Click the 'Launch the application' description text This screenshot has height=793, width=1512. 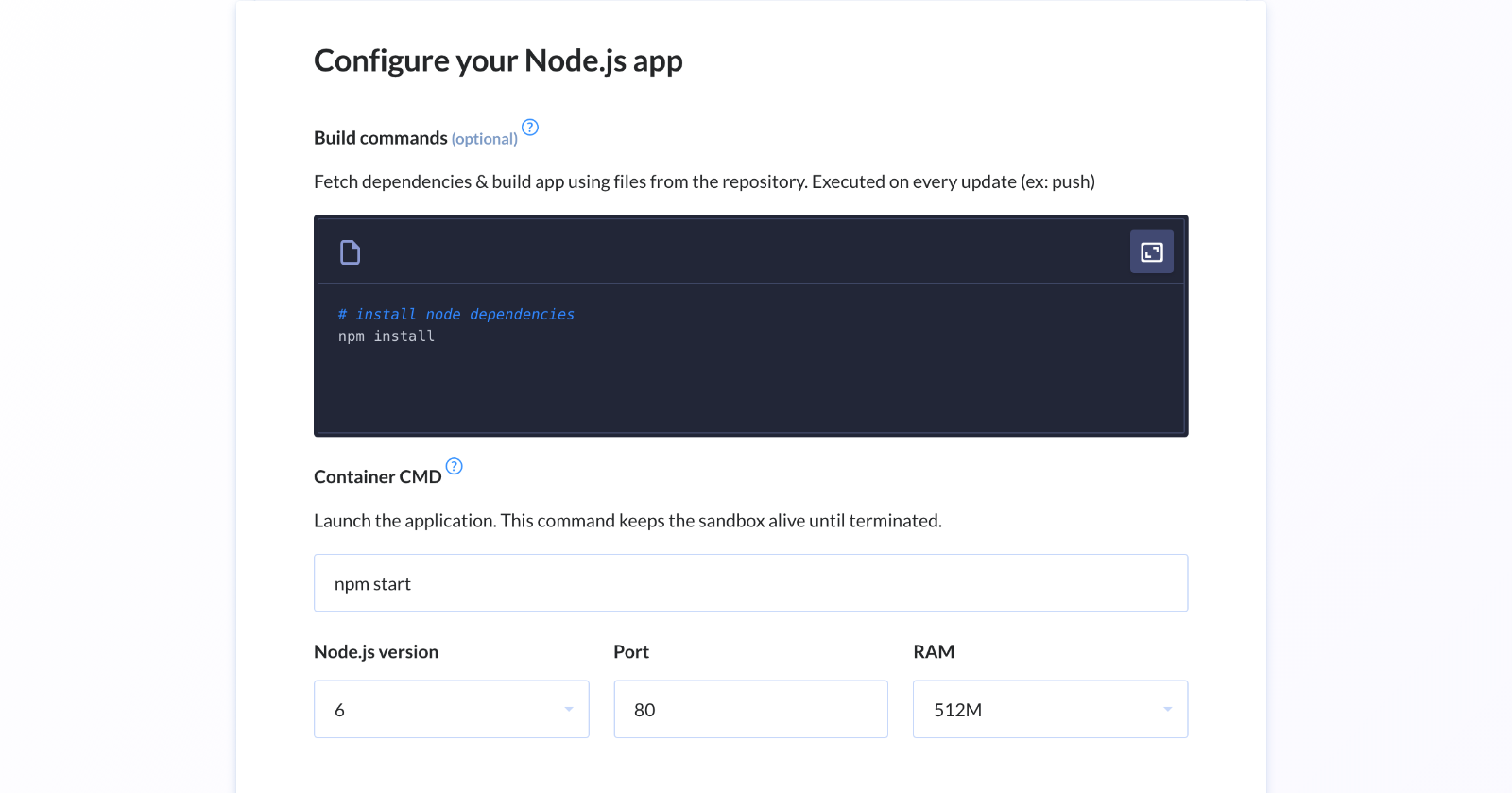627,521
